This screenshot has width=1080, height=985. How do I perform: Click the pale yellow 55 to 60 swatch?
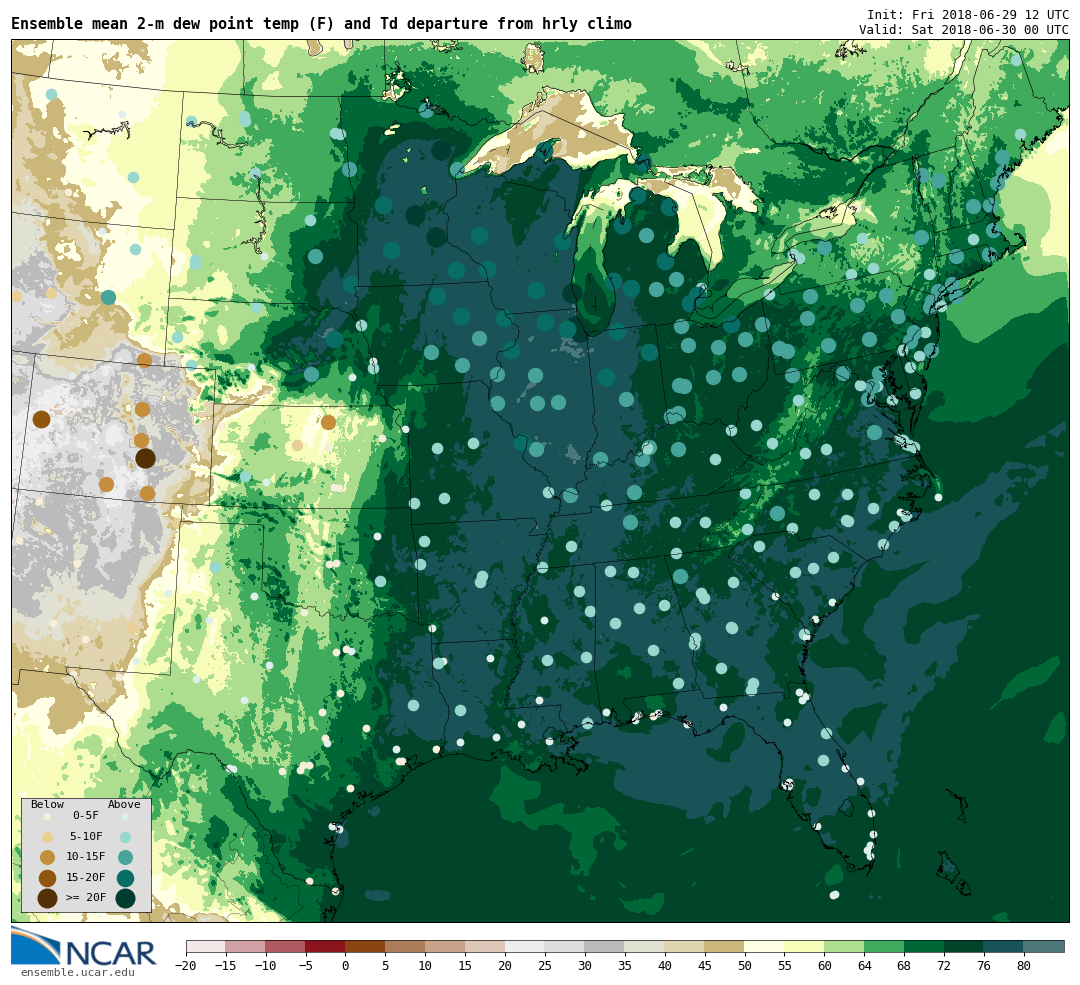804,946
